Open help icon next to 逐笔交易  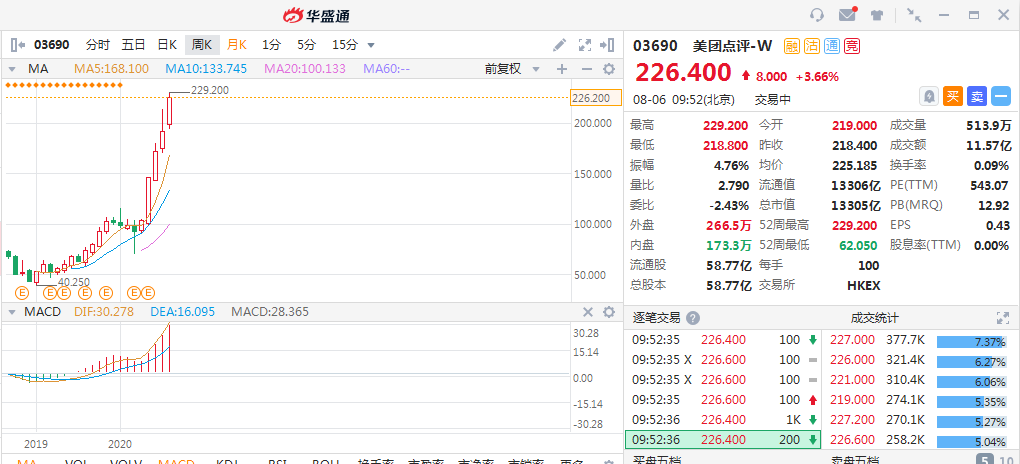pyautogui.click(x=693, y=318)
